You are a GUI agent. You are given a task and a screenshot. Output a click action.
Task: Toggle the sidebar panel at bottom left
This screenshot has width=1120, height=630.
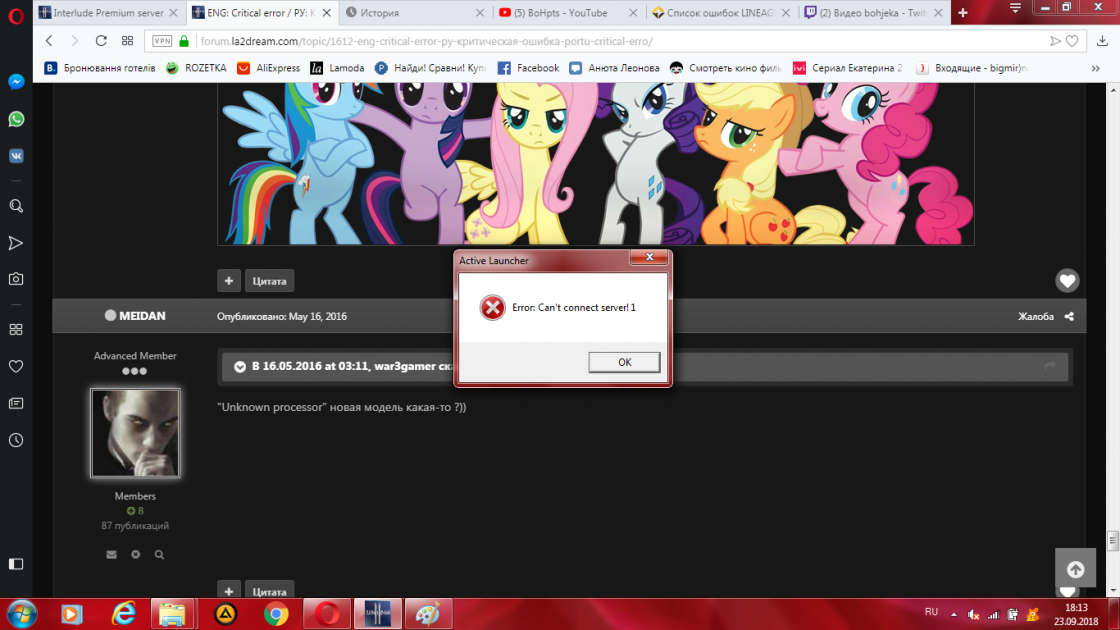pyautogui.click(x=16, y=564)
